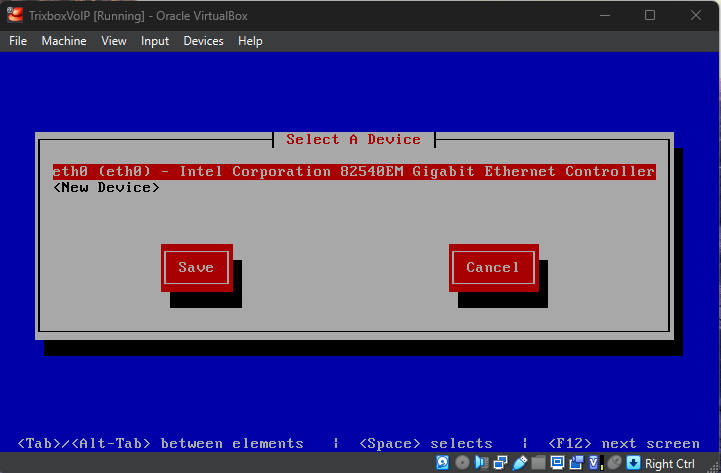
Task: Click the display status icon
Action: click(557, 462)
